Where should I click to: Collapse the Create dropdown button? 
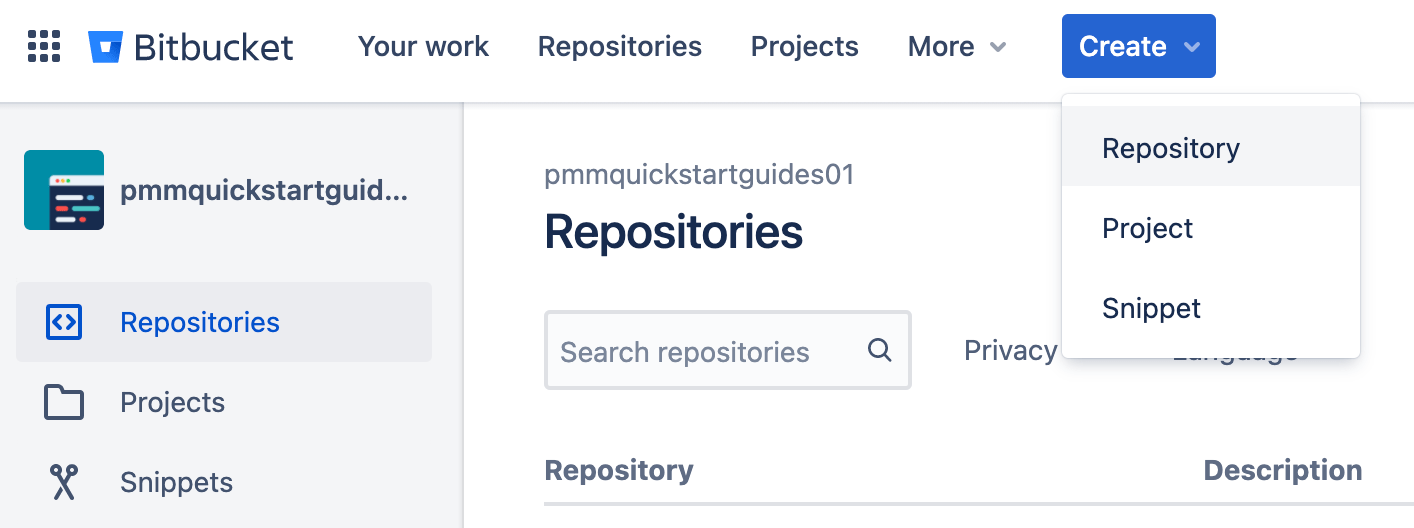pyautogui.click(x=1138, y=46)
